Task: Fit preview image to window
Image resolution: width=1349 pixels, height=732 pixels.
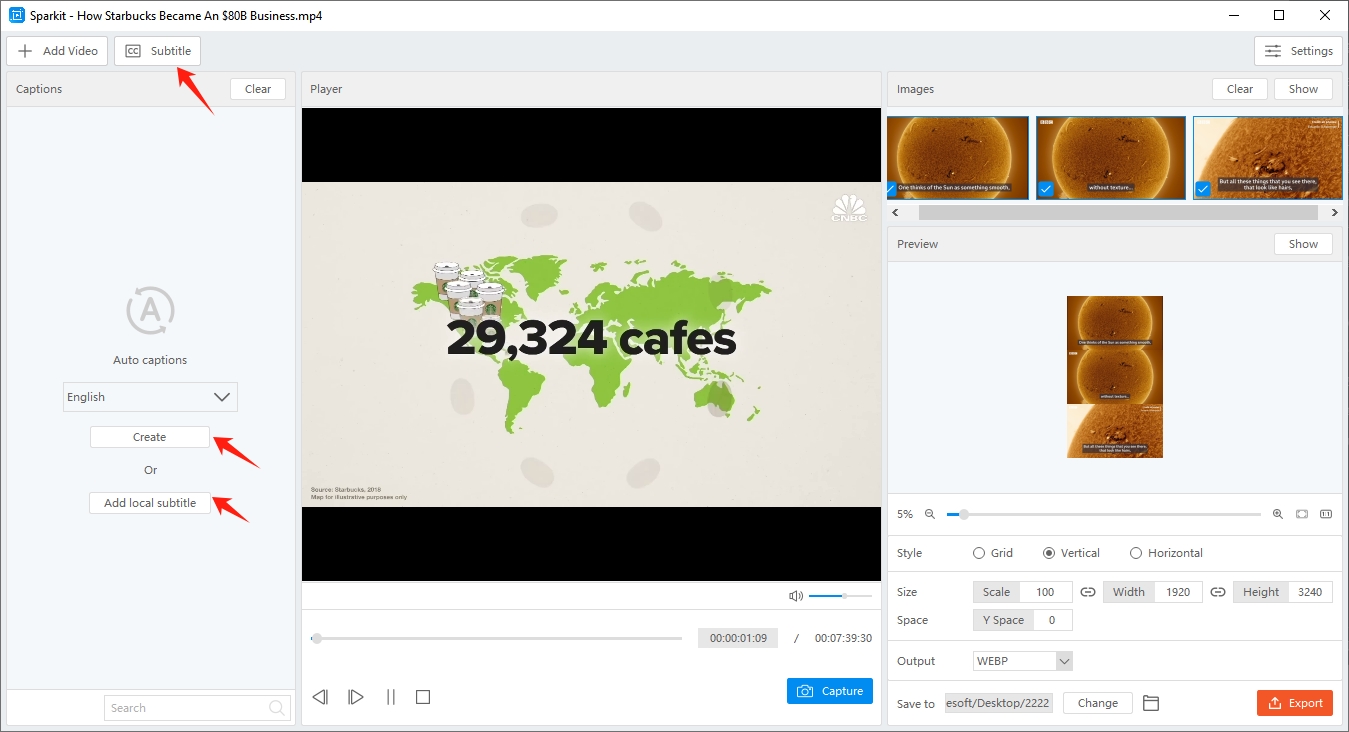Action: pyautogui.click(x=1302, y=513)
